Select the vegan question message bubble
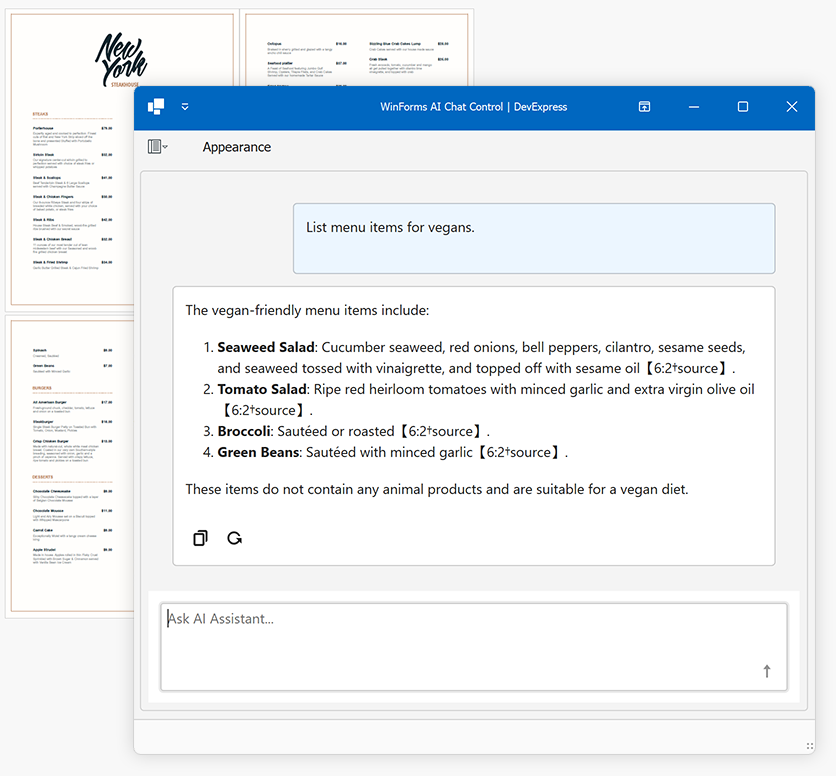Screen dimensions: 836x776 533,238
